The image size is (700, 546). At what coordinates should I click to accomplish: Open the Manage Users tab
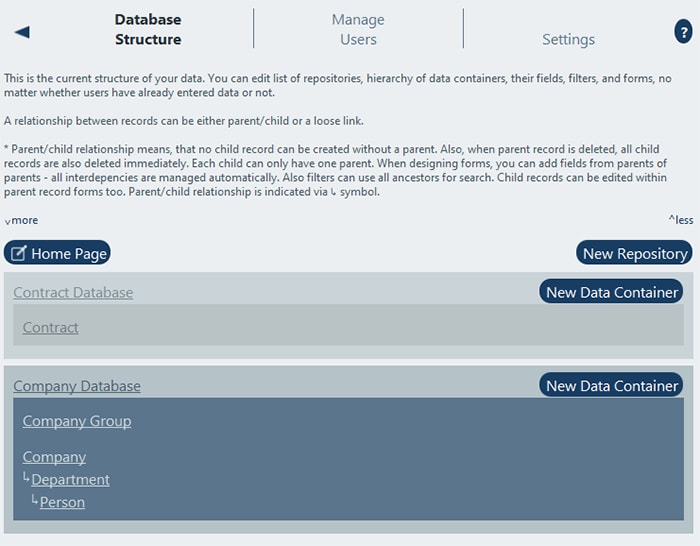pyautogui.click(x=358, y=30)
